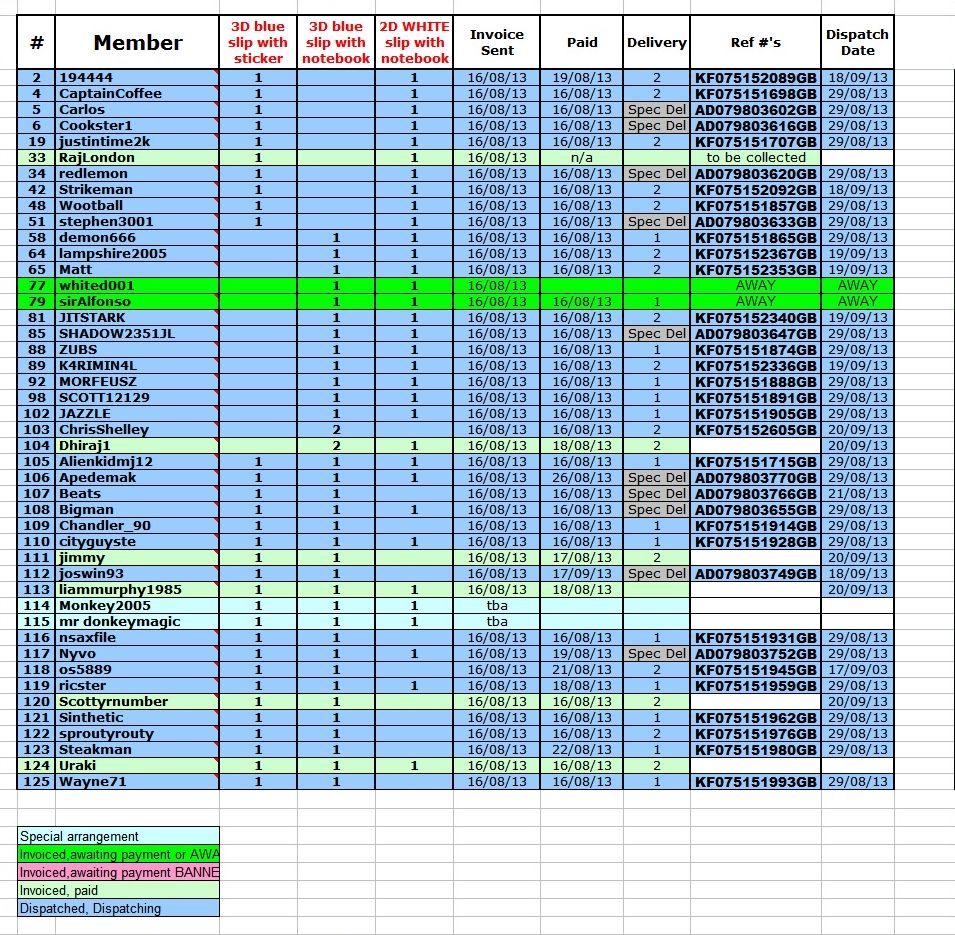Click member cell mr donkeymagic

coord(137,622)
